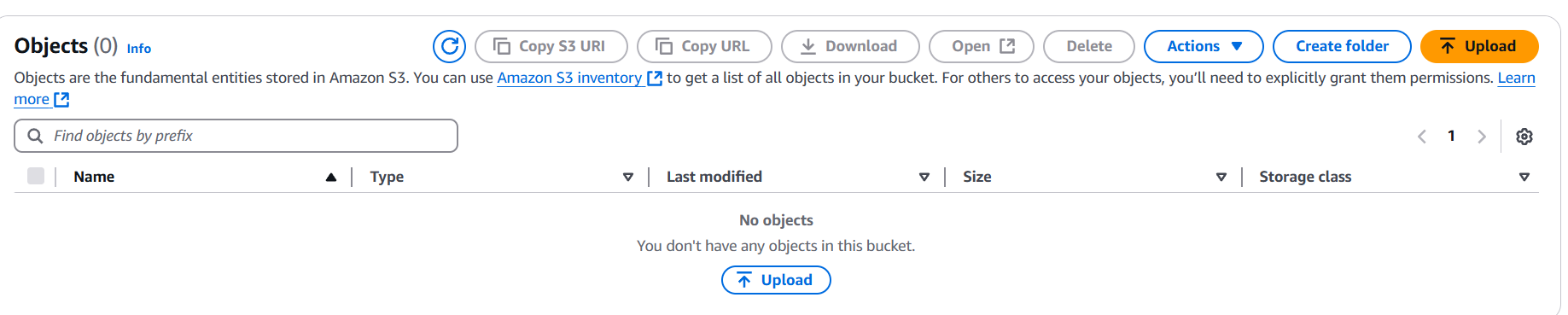1568x315 pixels.
Task: Go to previous page chevron
Action: [x=1422, y=137]
